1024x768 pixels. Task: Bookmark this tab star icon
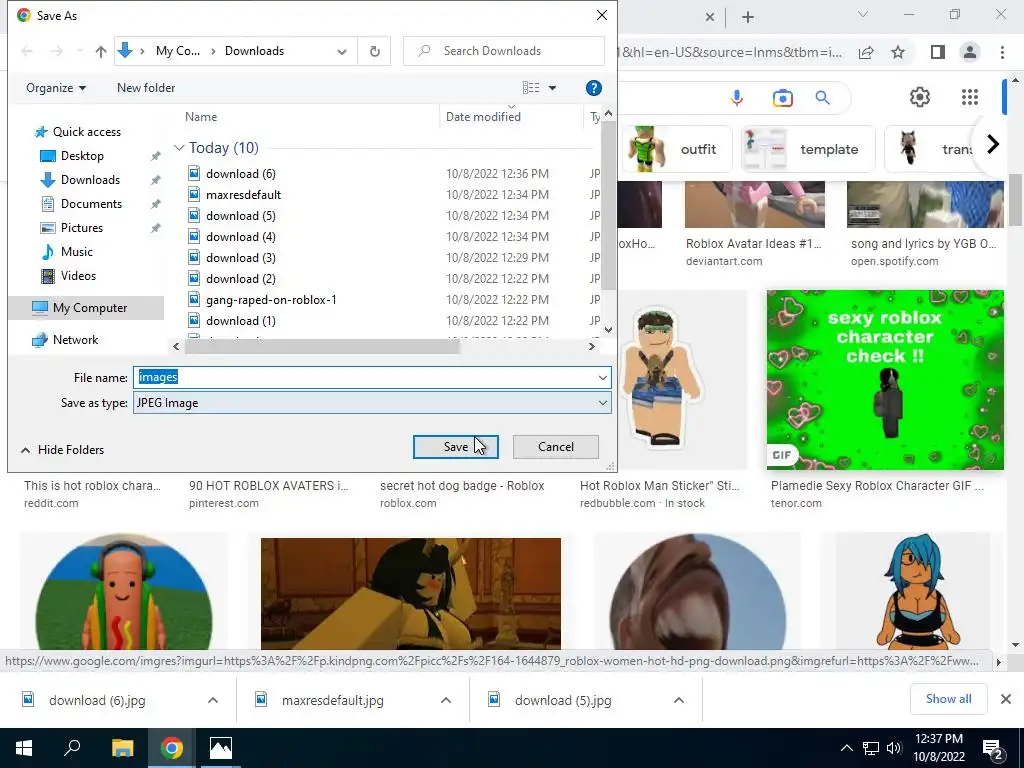(898, 52)
